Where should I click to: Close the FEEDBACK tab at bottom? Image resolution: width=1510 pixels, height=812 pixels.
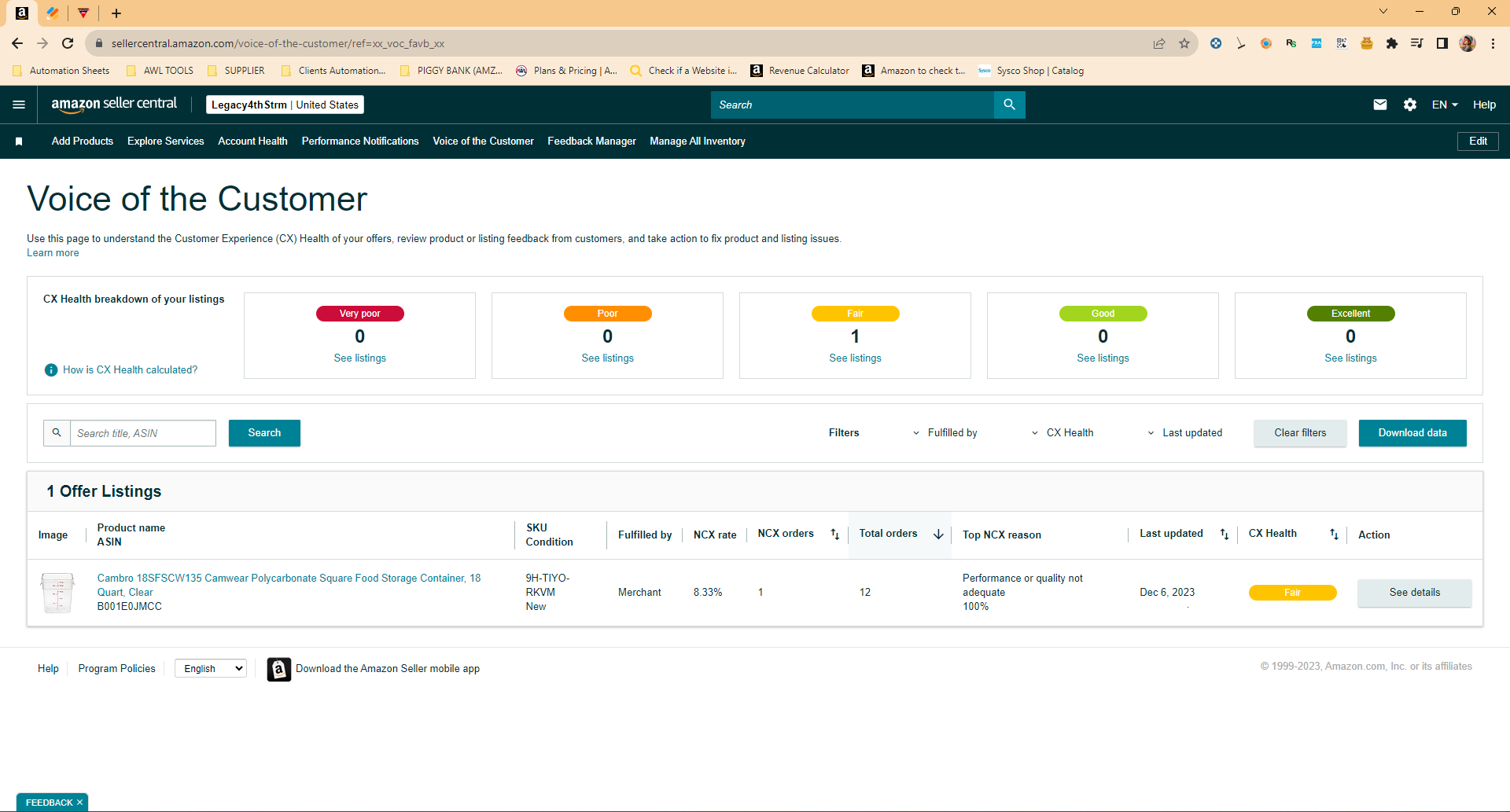[79, 803]
